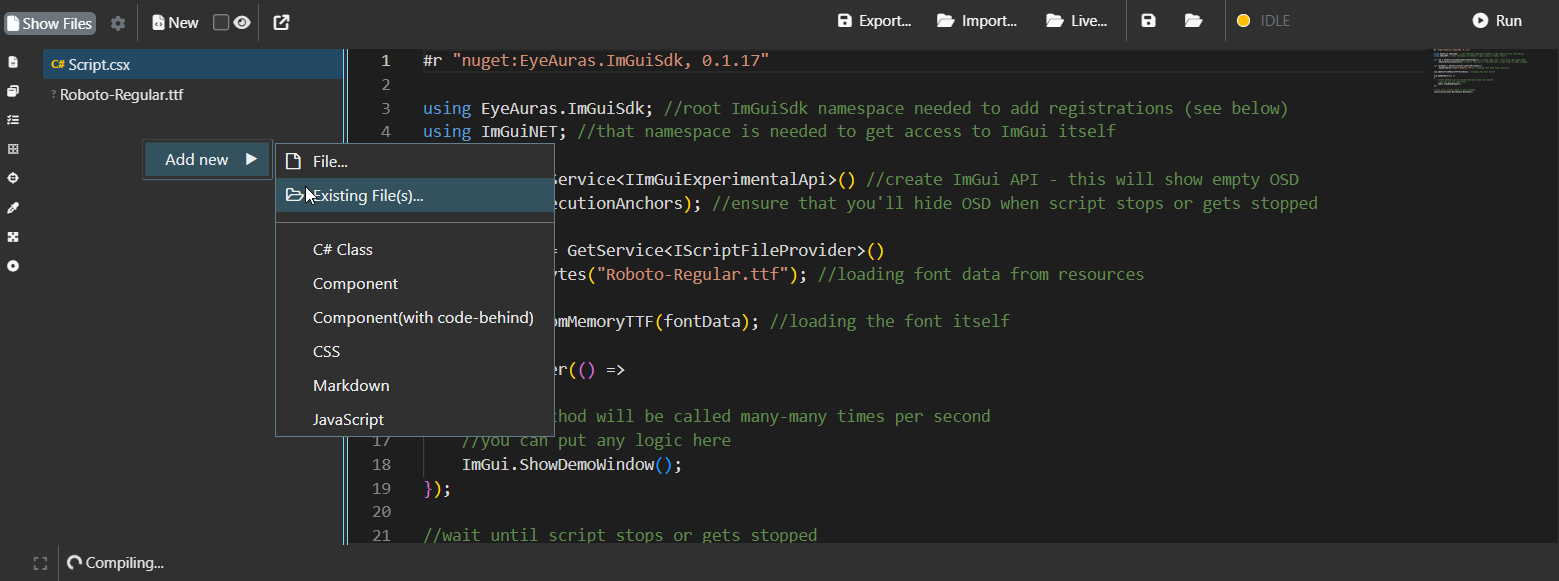Toggle the Show Files button
1559x581 pixels.
(x=50, y=22)
